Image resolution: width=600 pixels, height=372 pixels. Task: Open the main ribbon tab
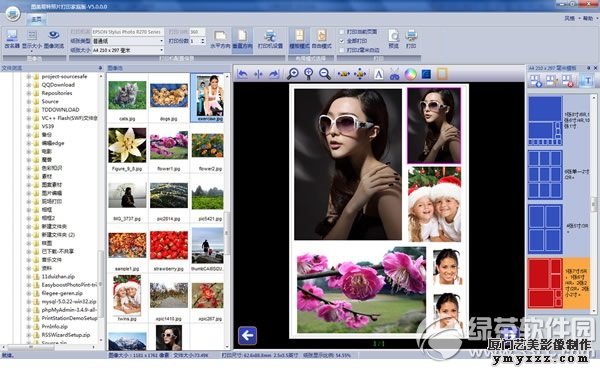click(x=36, y=19)
